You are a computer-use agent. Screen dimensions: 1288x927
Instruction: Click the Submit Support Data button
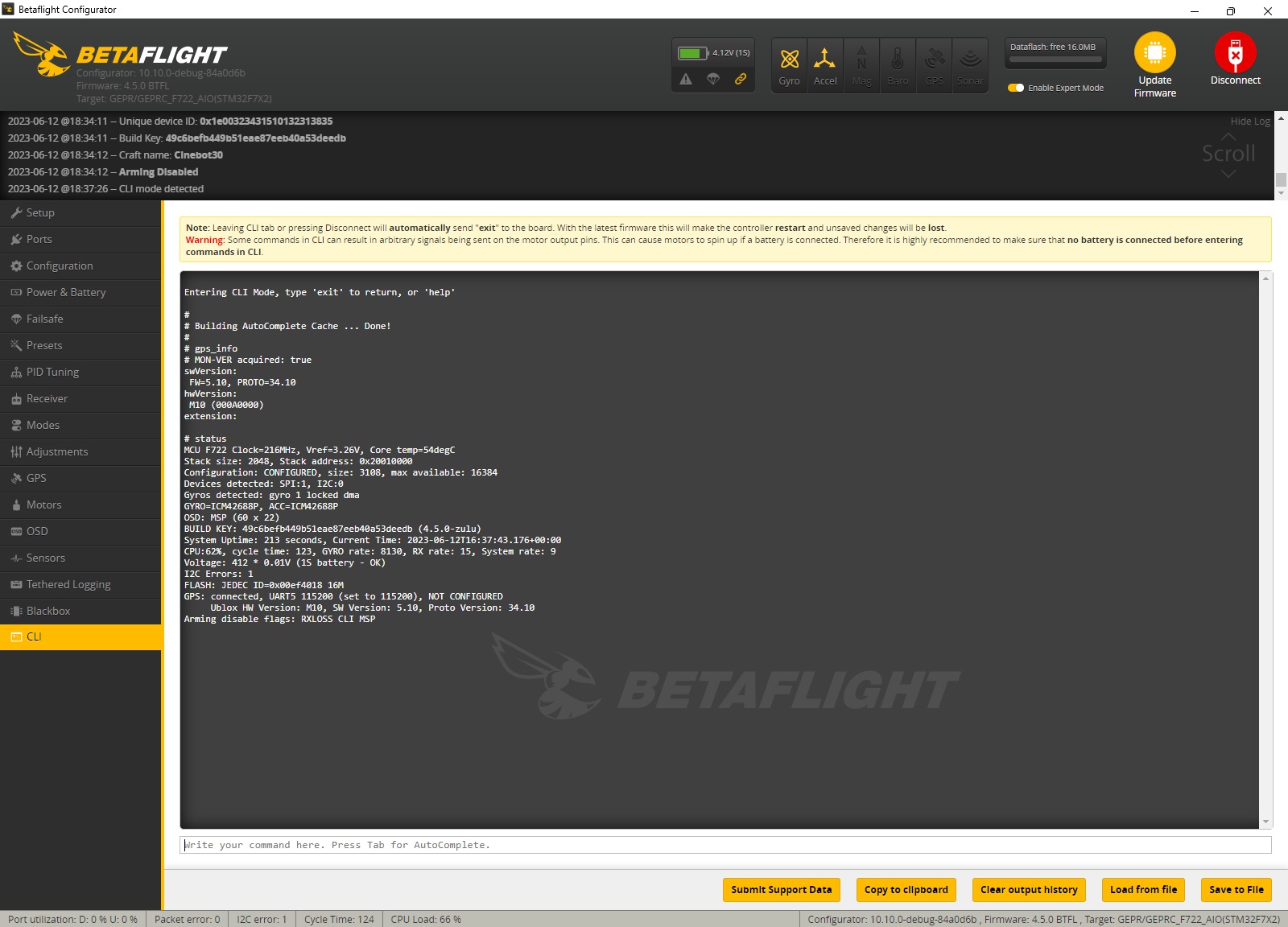coord(780,890)
